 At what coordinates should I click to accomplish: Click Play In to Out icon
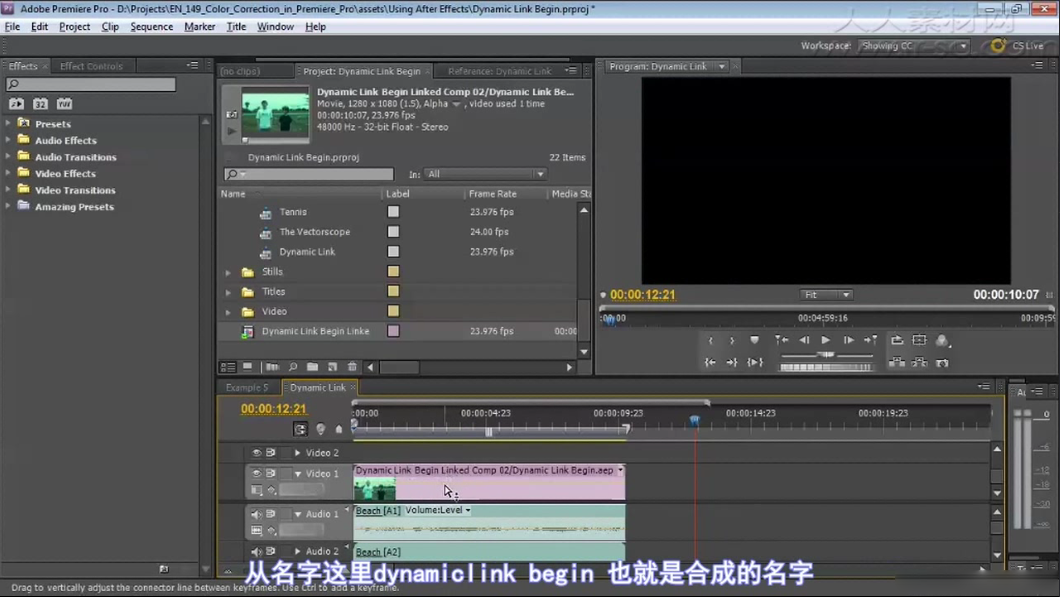tap(755, 362)
